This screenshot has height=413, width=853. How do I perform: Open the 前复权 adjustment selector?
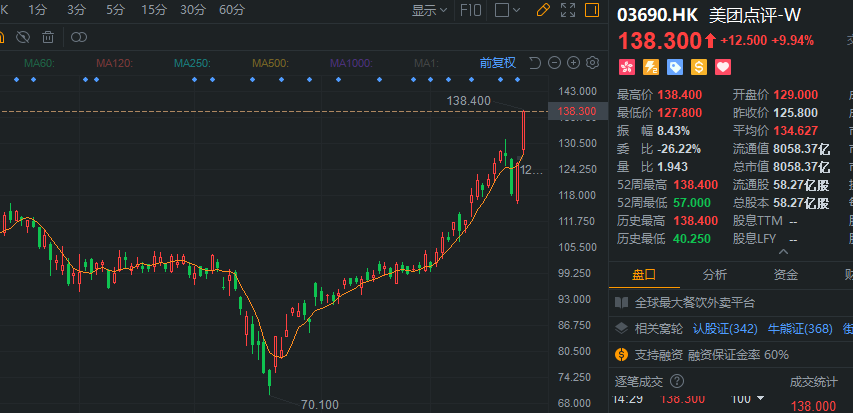point(497,63)
